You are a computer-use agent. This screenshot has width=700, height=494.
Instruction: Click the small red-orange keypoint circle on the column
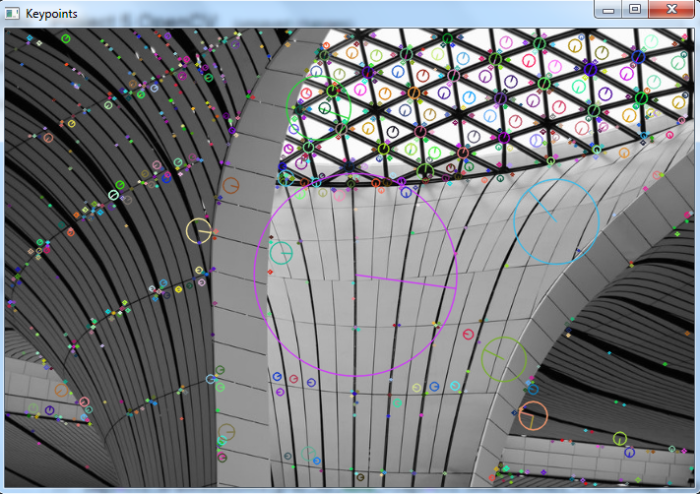tap(231, 185)
